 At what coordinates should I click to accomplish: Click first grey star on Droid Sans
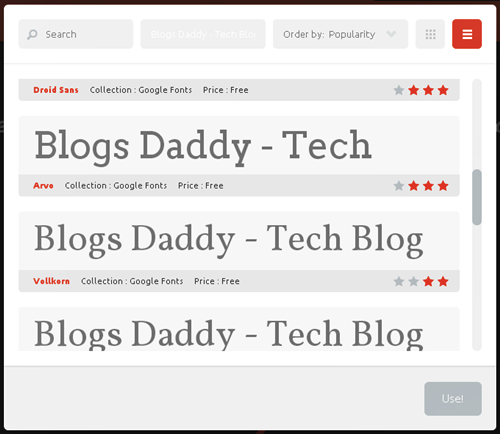[399, 90]
